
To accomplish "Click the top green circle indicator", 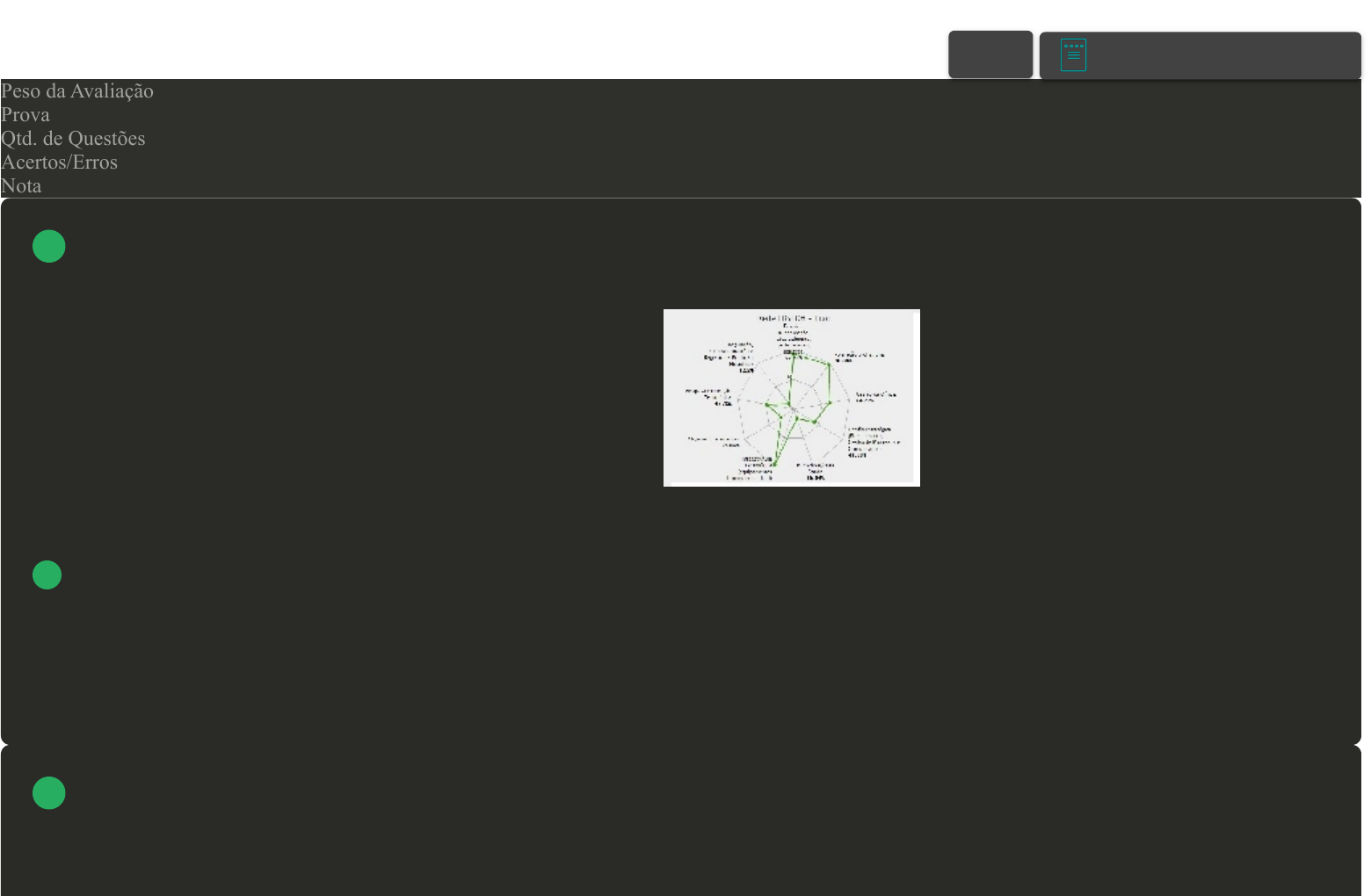I will coord(49,246).
